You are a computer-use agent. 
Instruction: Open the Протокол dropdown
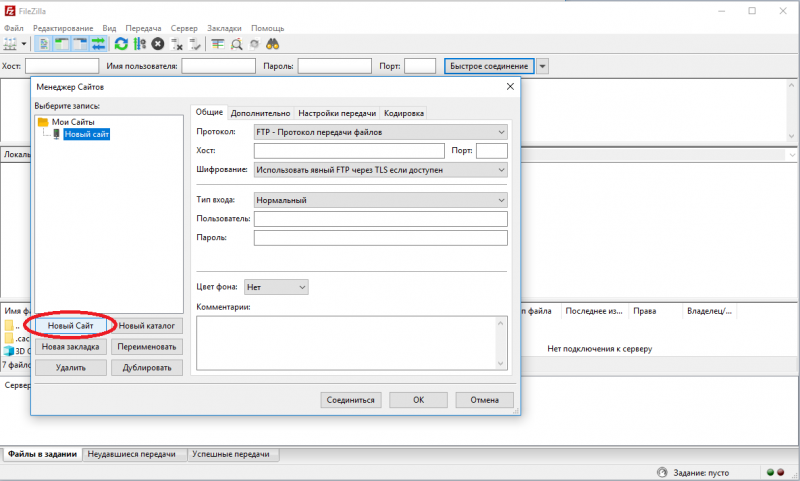[381, 132]
